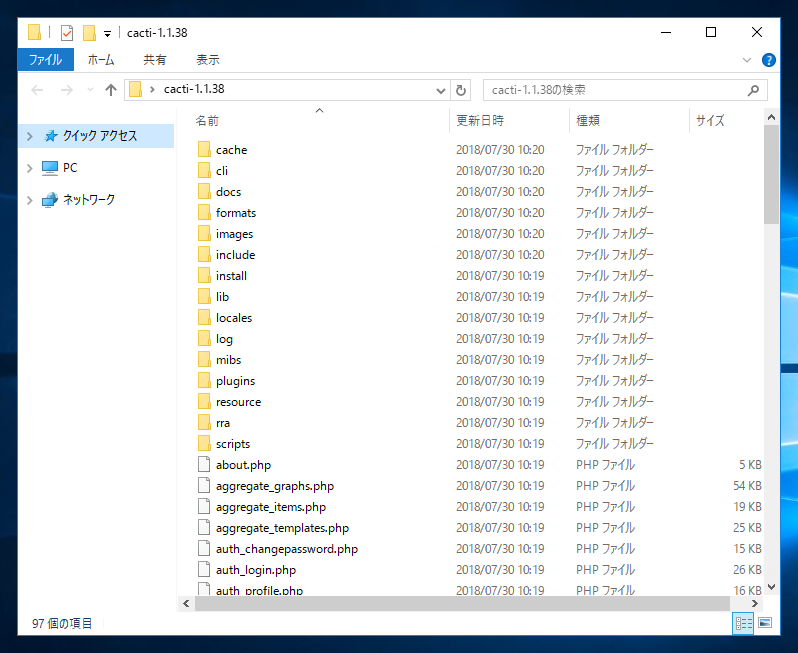The image size is (798, 653).
Task: Select the file name aggregate_templates.php
Action: (x=282, y=528)
